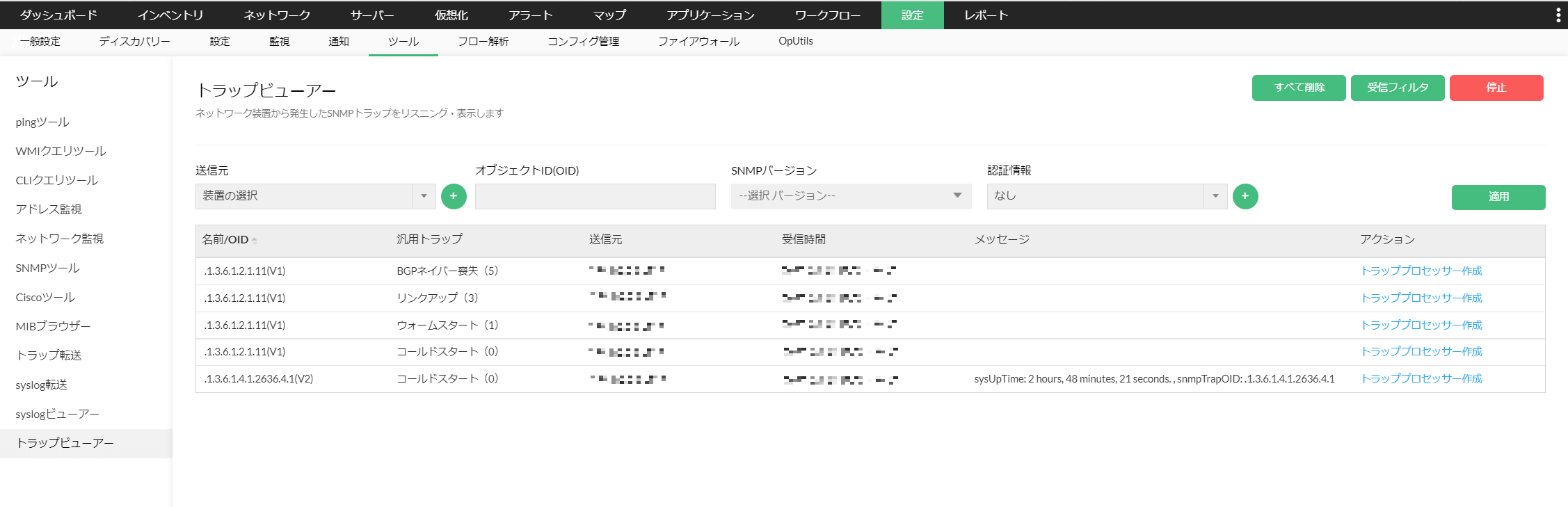Image resolution: width=1568 pixels, height=507 pixels.
Task: Open the 認証情報 dropdown showing なし
Action: click(x=1107, y=196)
